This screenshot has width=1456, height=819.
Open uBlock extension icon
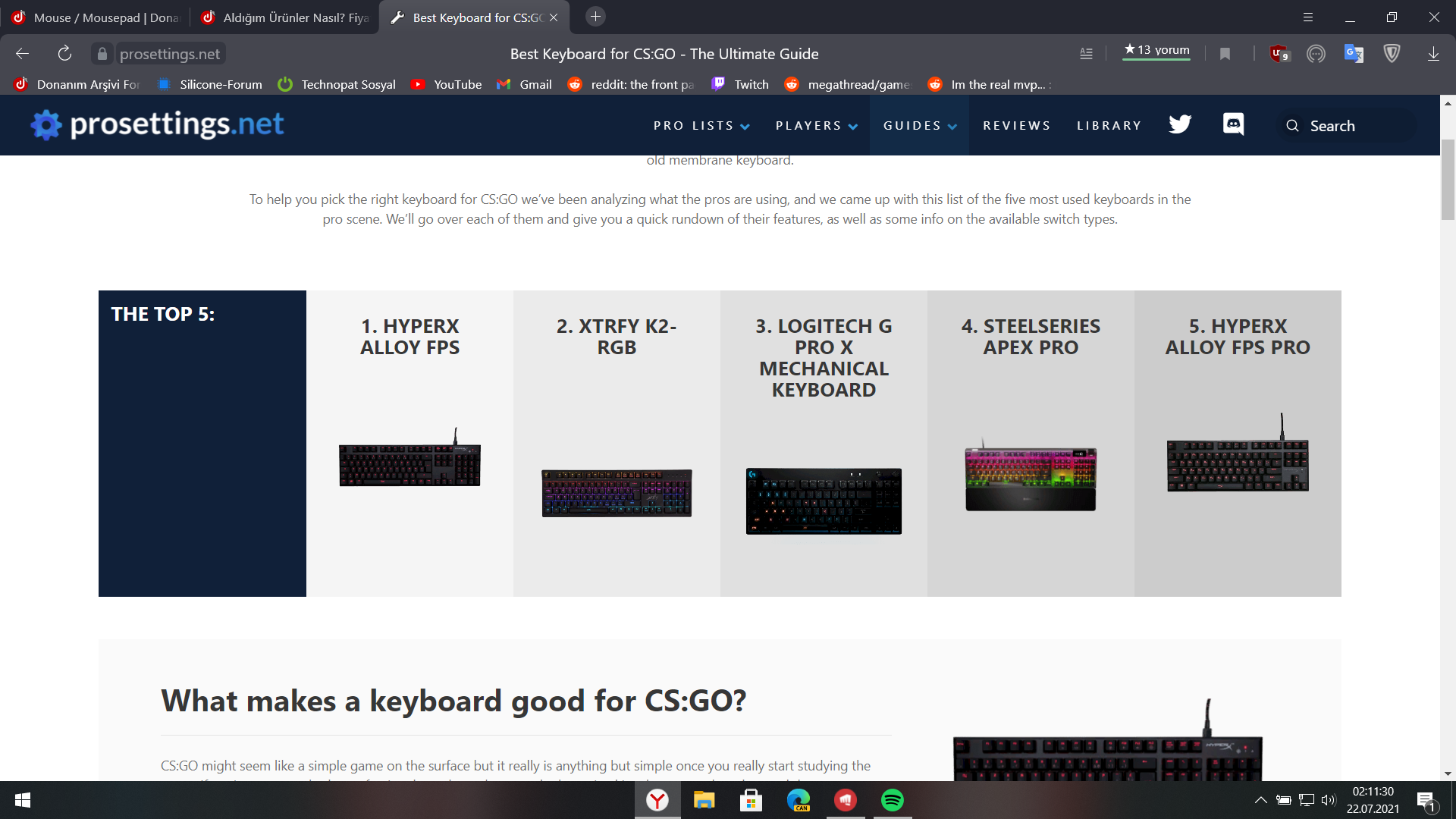(1279, 53)
